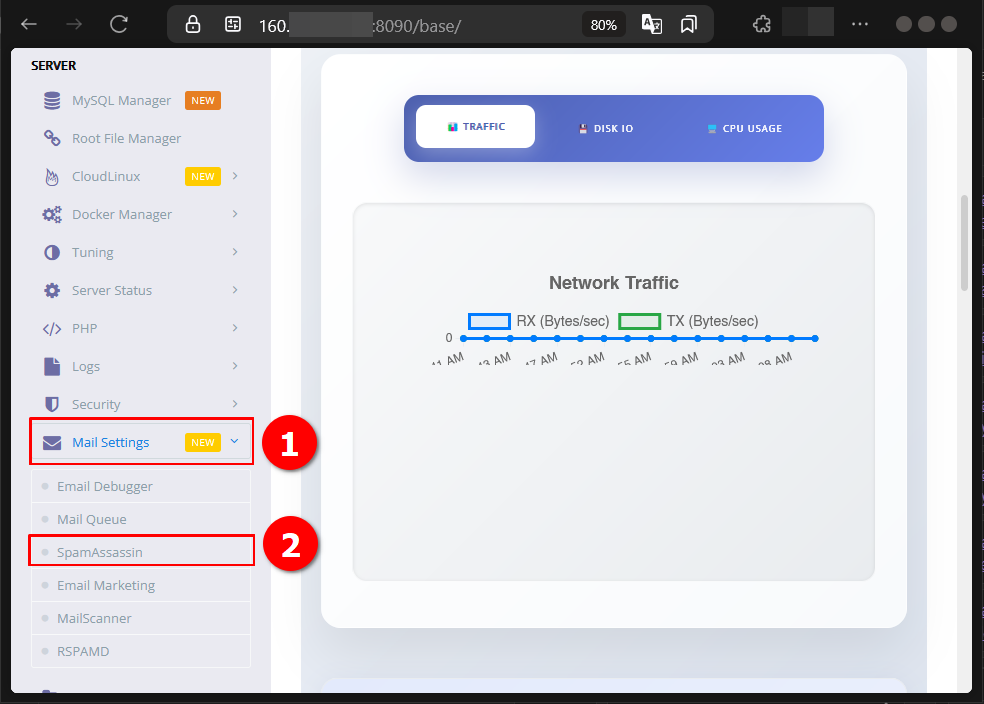Click the Root File Manager icon
This screenshot has height=704, width=984.
(x=52, y=138)
